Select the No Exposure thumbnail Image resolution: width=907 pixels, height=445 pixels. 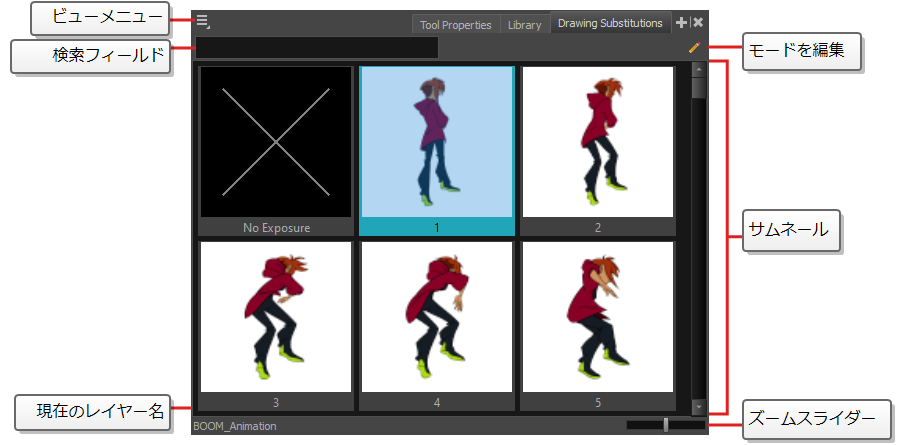276,150
